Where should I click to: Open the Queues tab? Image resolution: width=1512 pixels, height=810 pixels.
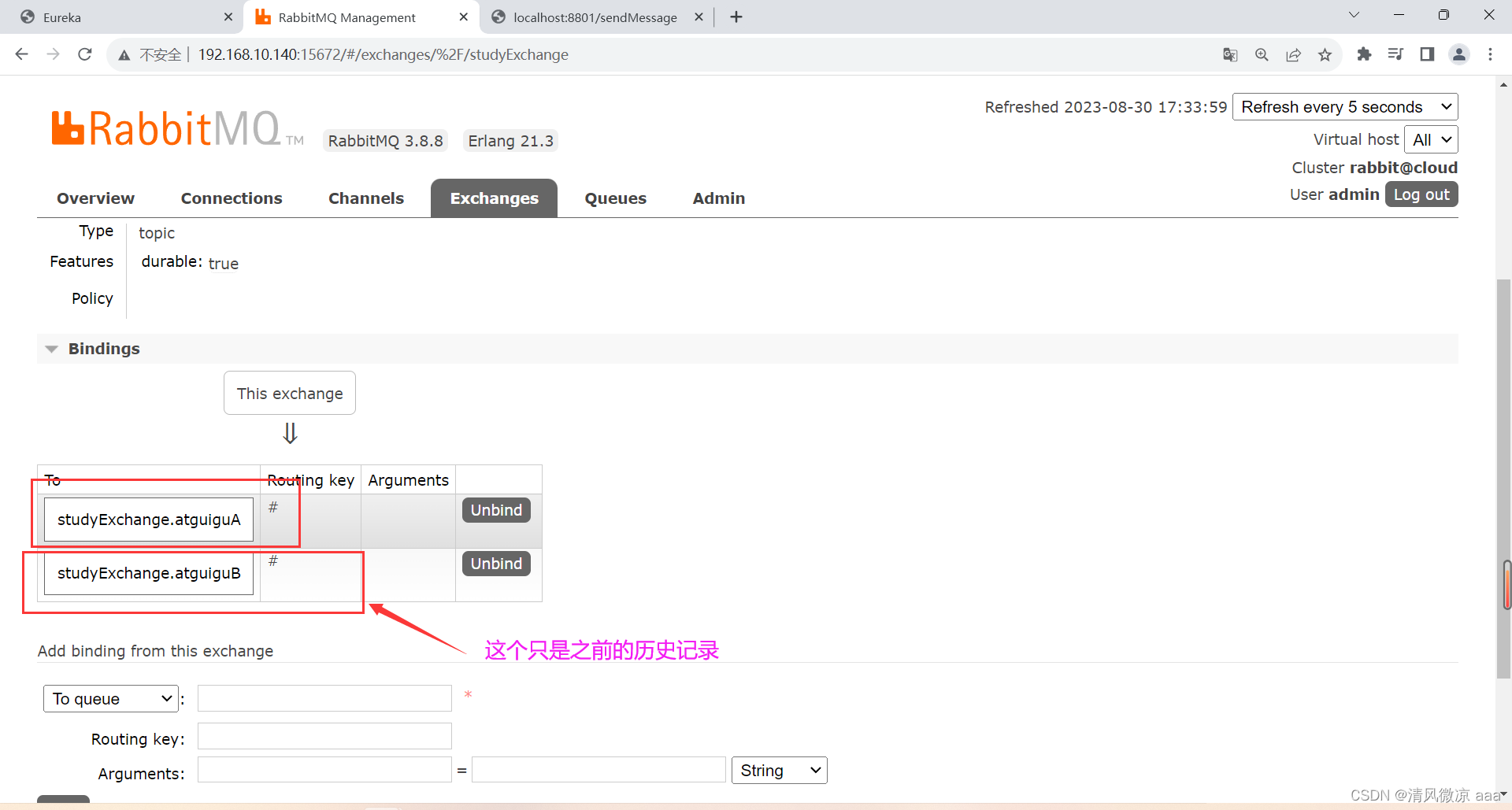point(615,198)
